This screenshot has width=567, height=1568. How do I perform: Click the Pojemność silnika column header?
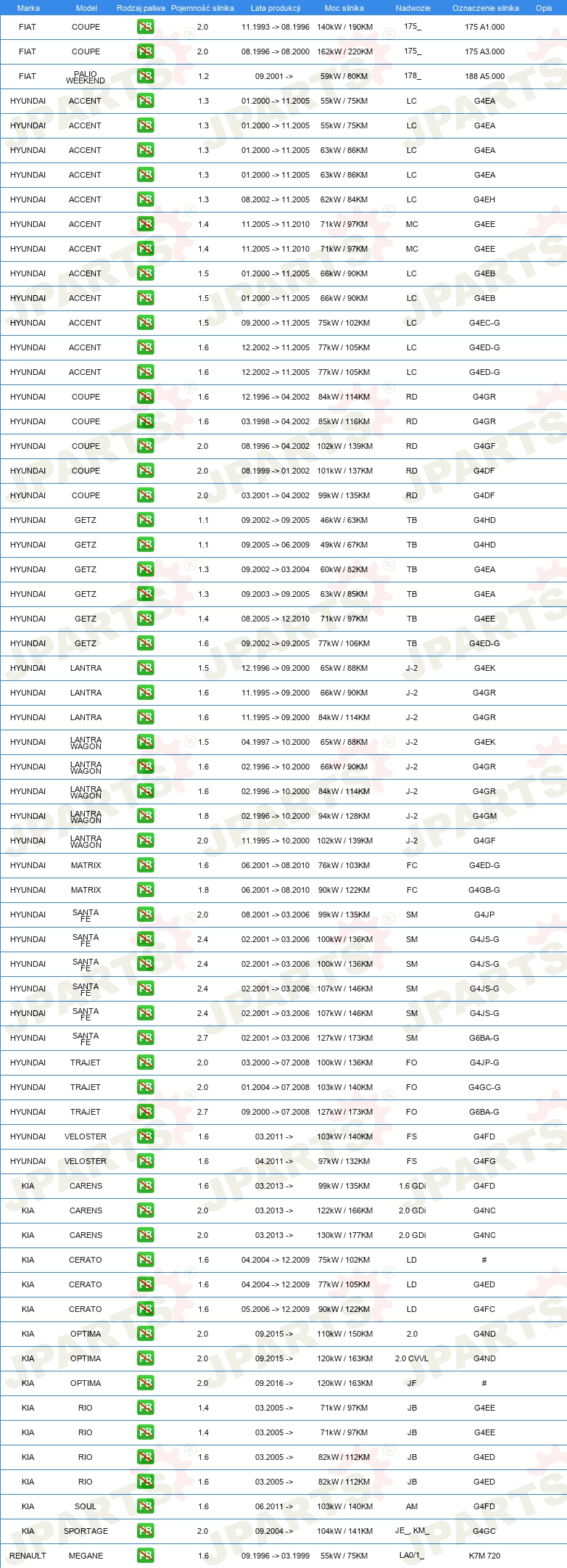coord(202,8)
